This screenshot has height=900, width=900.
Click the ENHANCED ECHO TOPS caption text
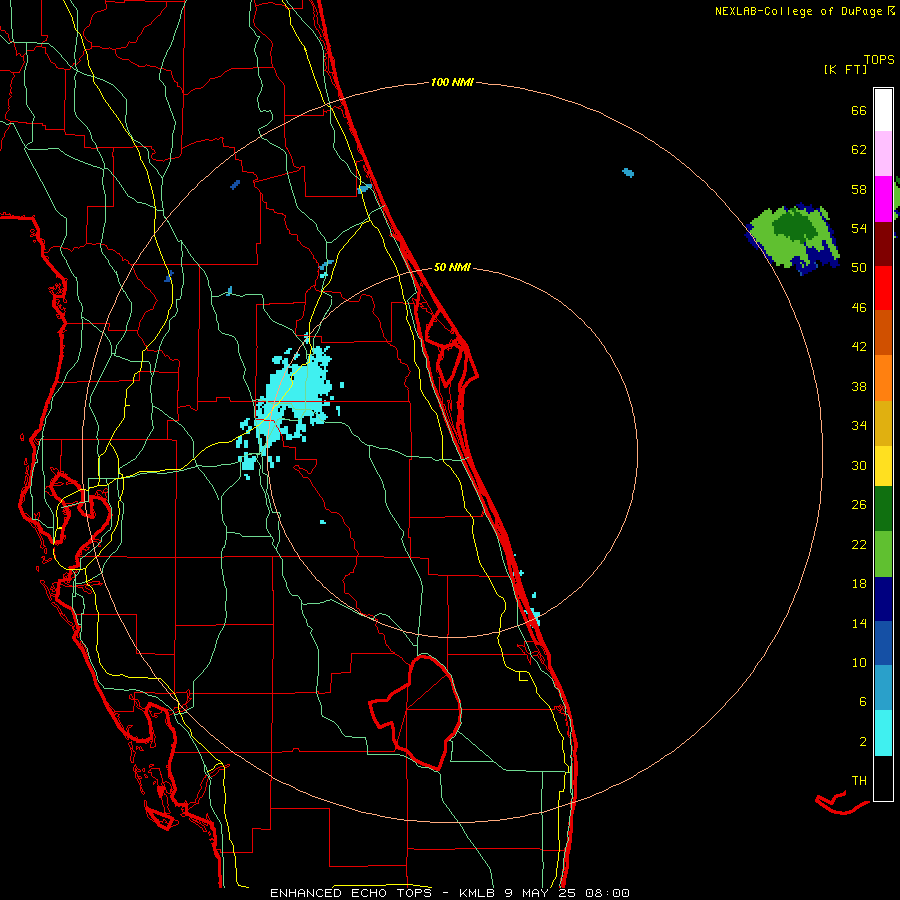point(351,893)
